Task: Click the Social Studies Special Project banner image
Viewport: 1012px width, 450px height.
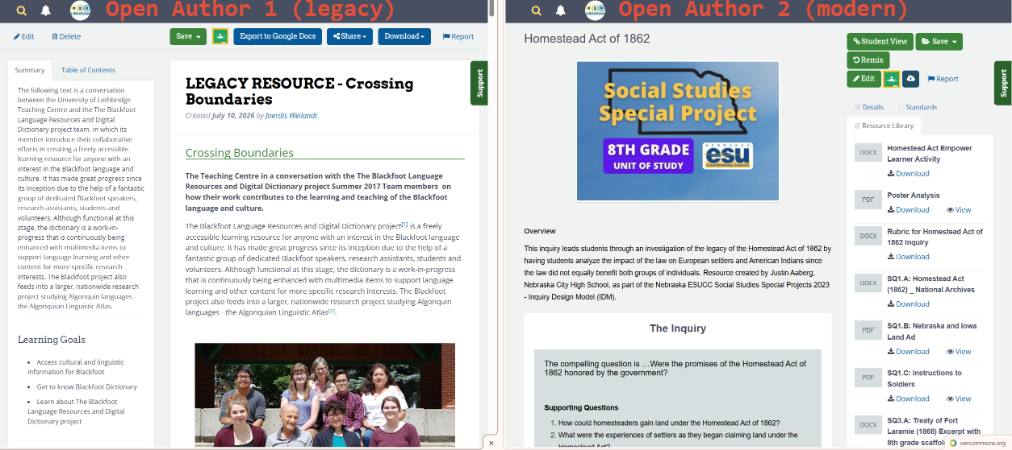Action: click(x=678, y=131)
